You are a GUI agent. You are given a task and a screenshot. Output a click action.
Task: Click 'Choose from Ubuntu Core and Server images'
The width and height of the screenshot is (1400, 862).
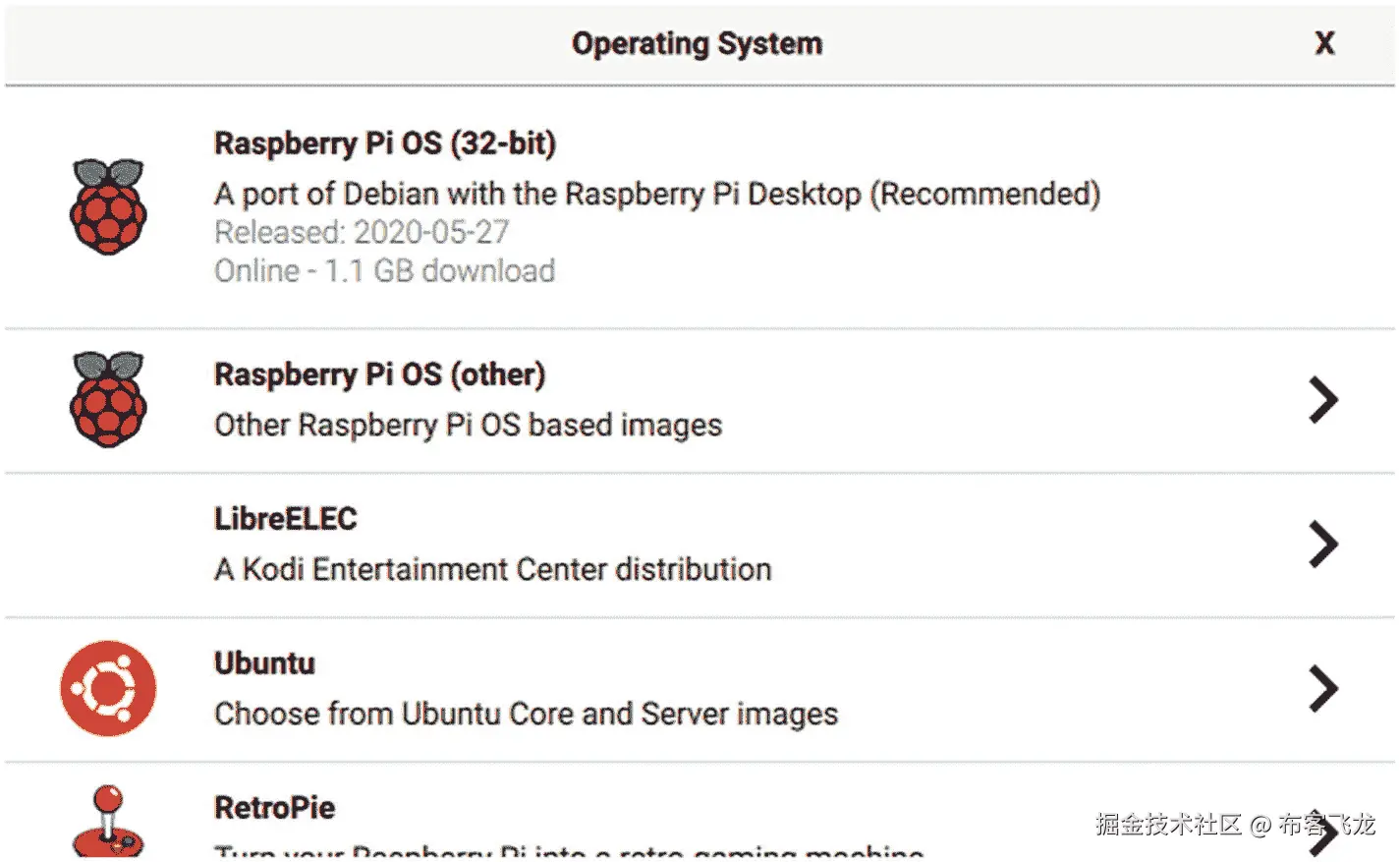[x=526, y=715]
